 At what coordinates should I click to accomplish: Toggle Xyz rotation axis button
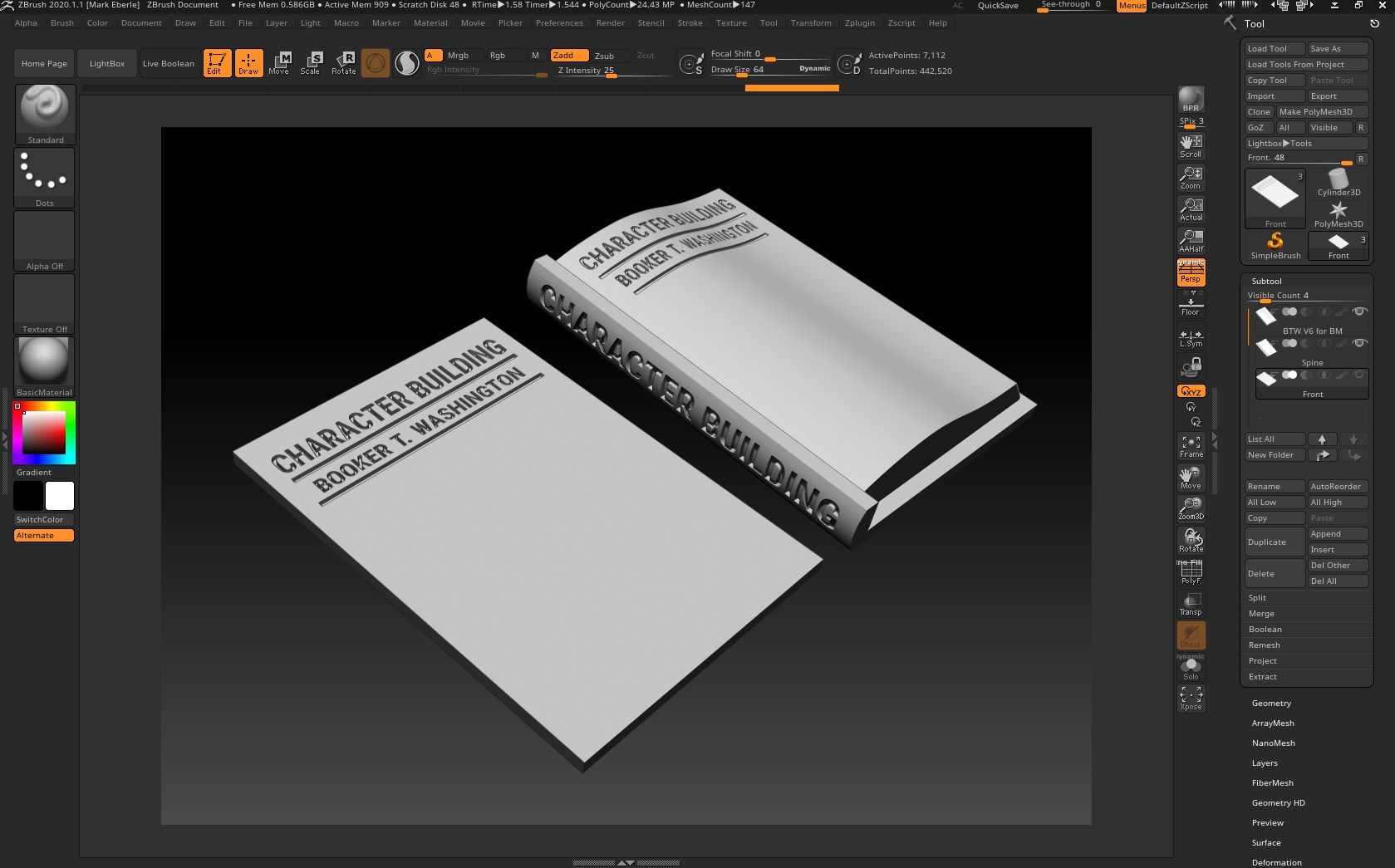[x=1191, y=391]
